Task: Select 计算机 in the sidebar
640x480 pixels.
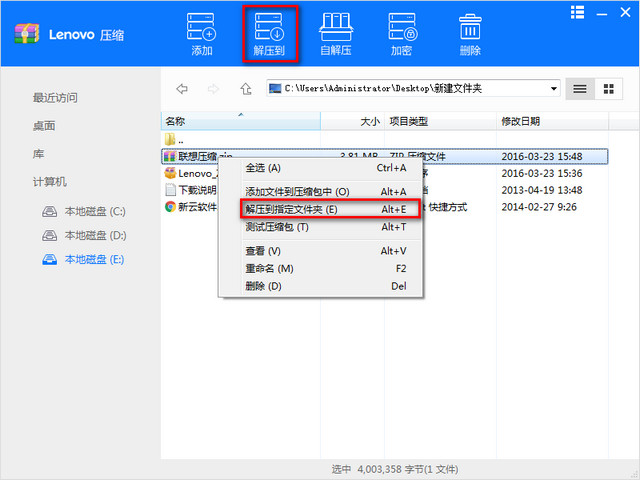Action: [x=50, y=182]
